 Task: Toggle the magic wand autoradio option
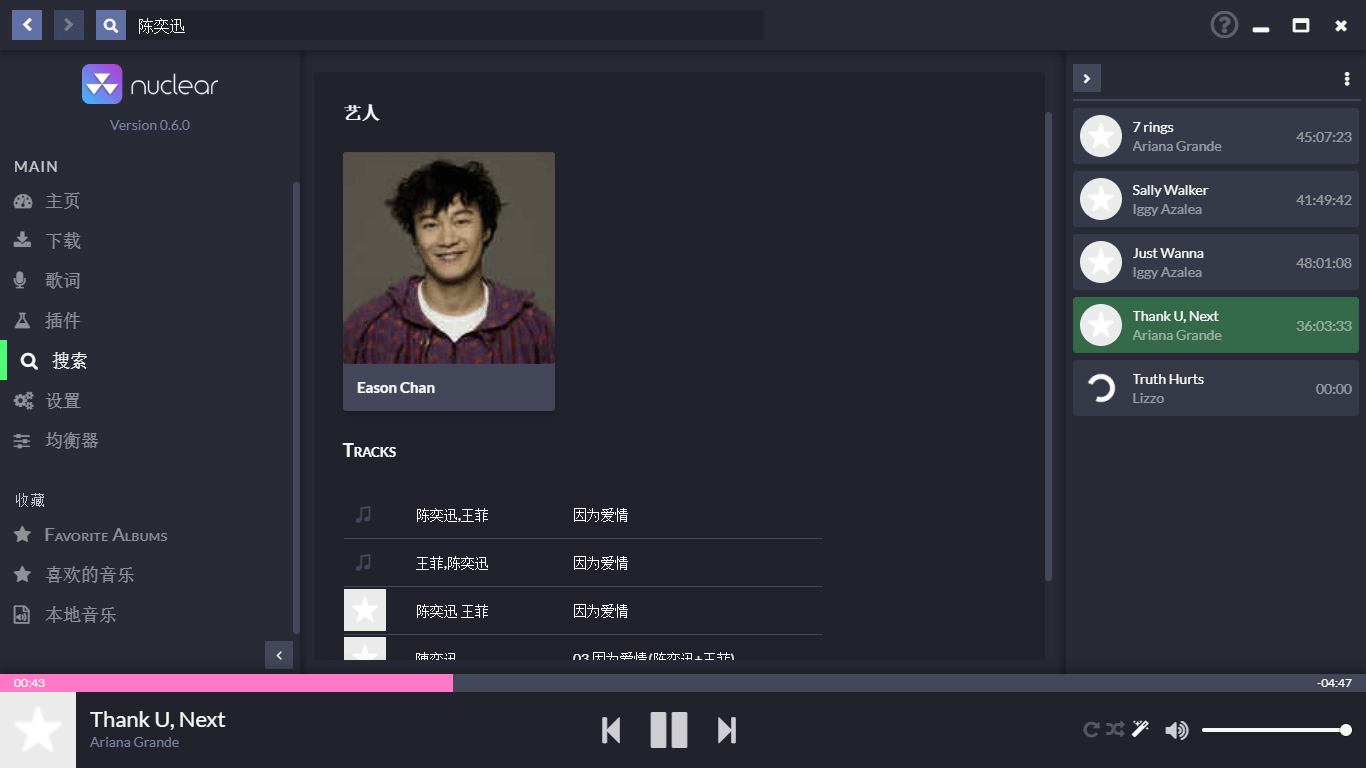[1140, 729]
